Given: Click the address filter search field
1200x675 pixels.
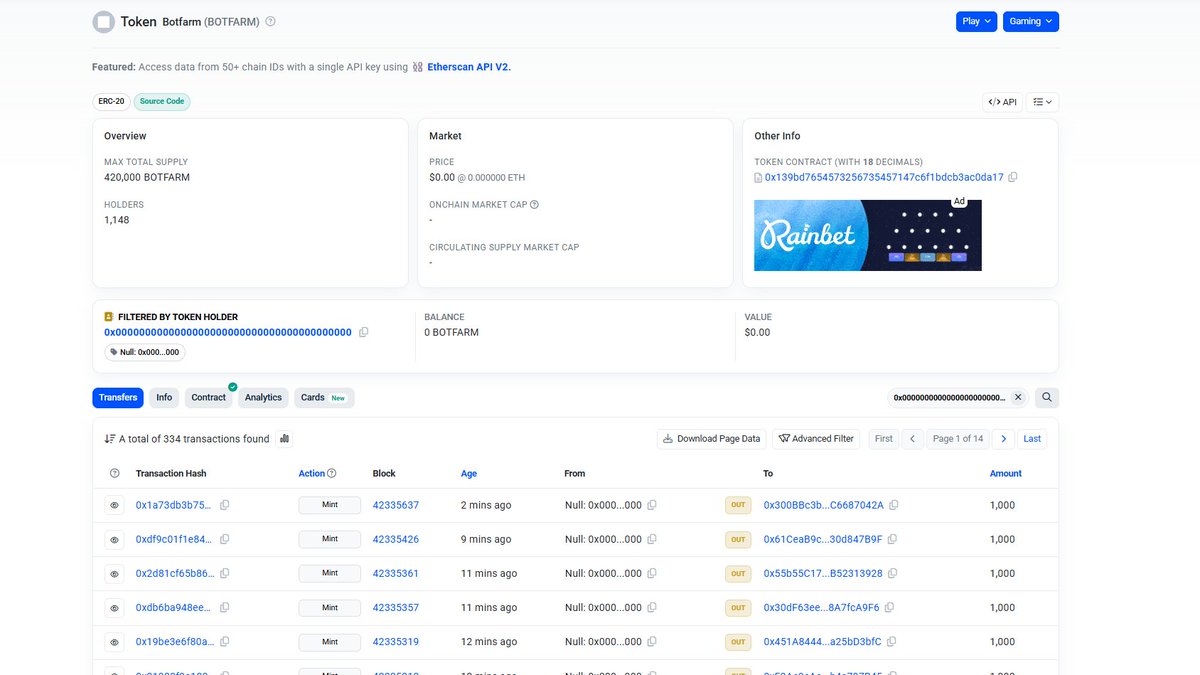Looking at the screenshot, I should click(x=950, y=397).
